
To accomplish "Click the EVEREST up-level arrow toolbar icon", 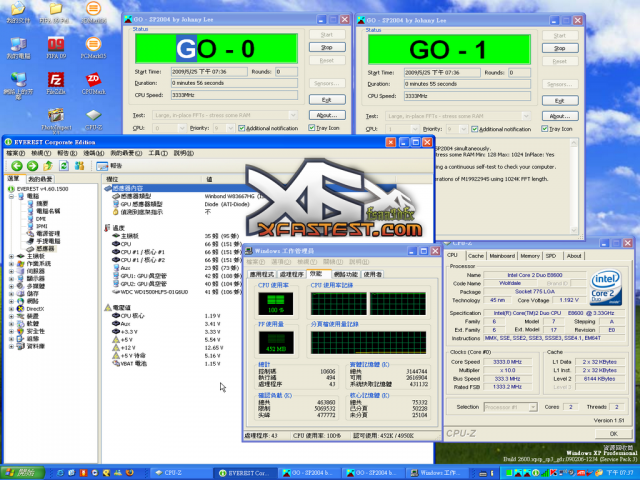I will click(x=48, y=166).
